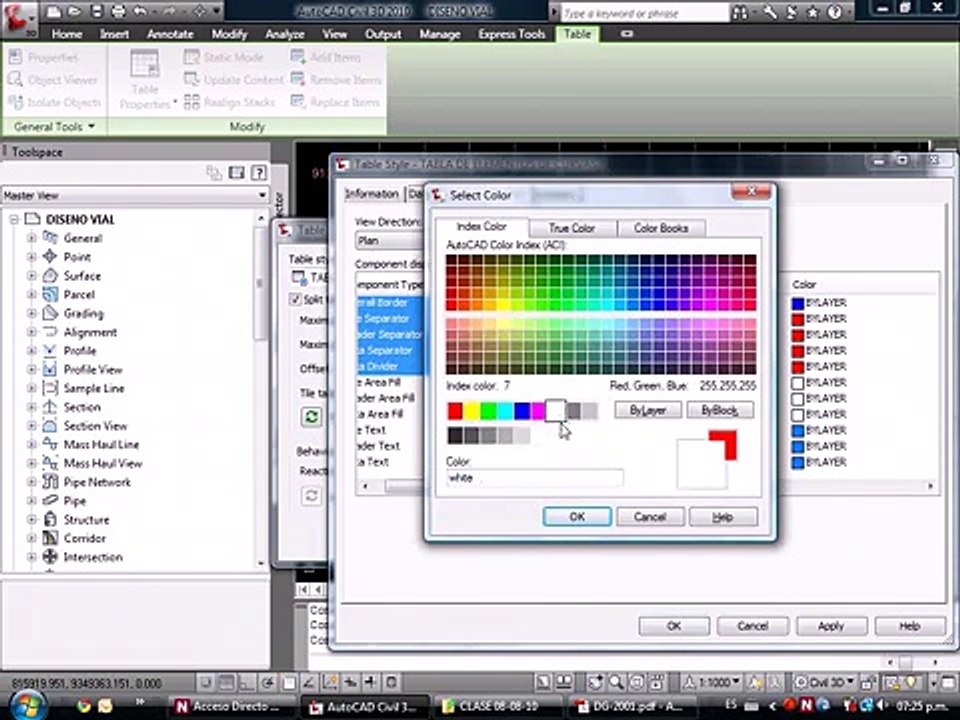Click the Realign Stacks ribbon icon
Image resolution: width=960 pixels, height=720 pixels.
click(x=192, y=102)
